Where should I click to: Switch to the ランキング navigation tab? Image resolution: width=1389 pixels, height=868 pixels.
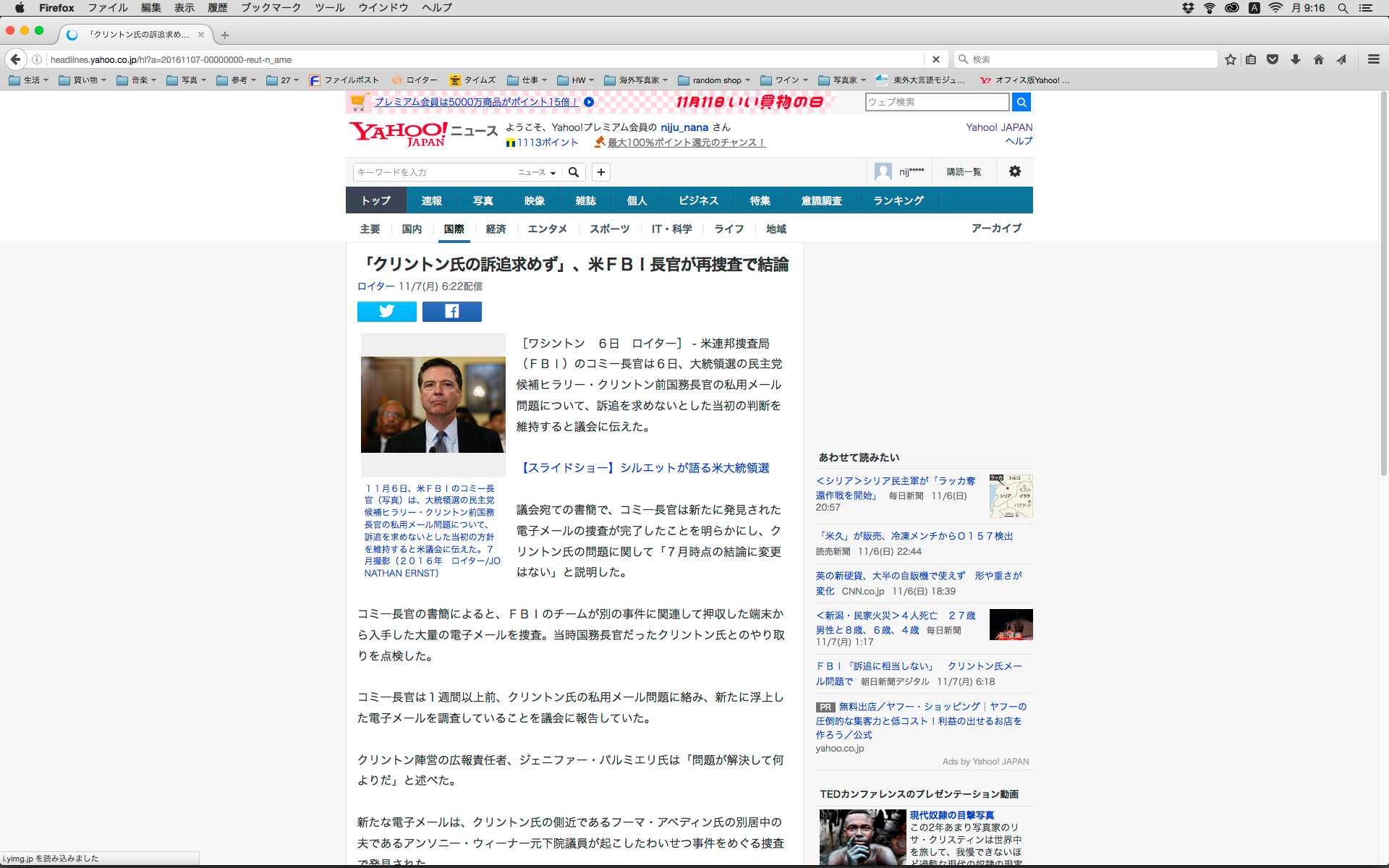(898, 200)
